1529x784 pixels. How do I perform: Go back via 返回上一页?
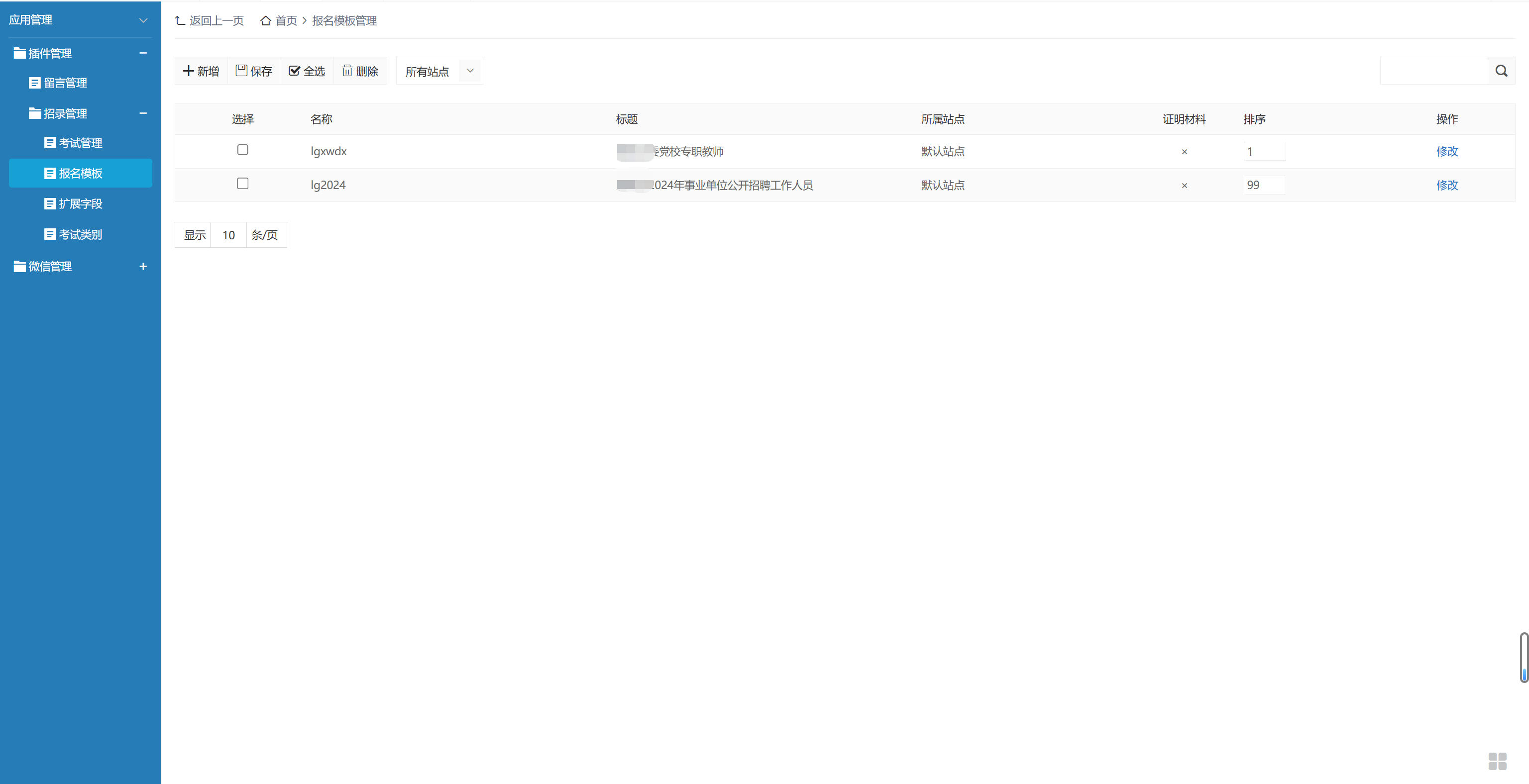pos(210,21)
